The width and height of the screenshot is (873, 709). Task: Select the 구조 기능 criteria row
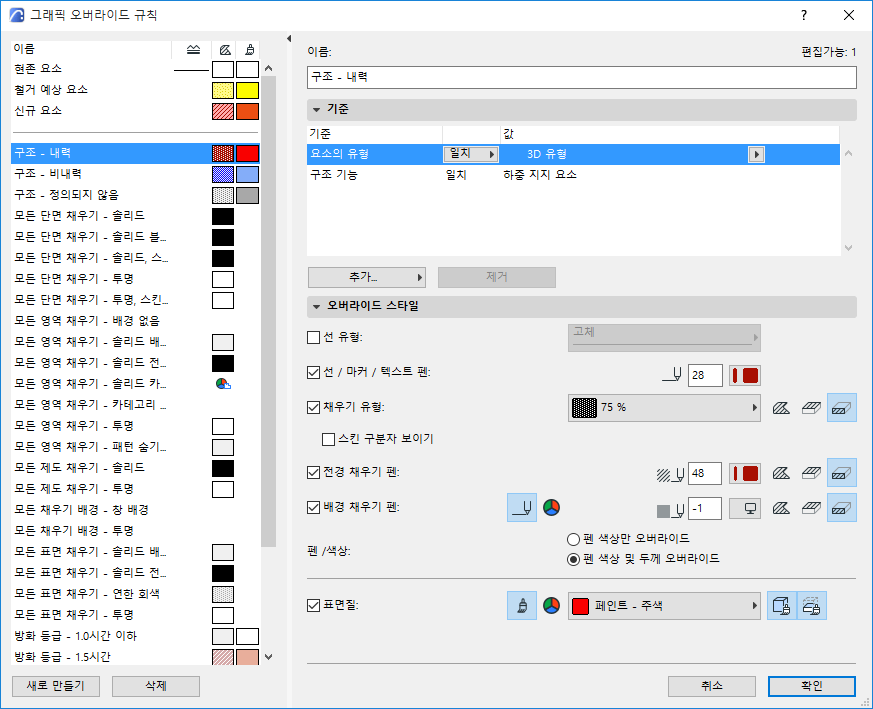573,175
